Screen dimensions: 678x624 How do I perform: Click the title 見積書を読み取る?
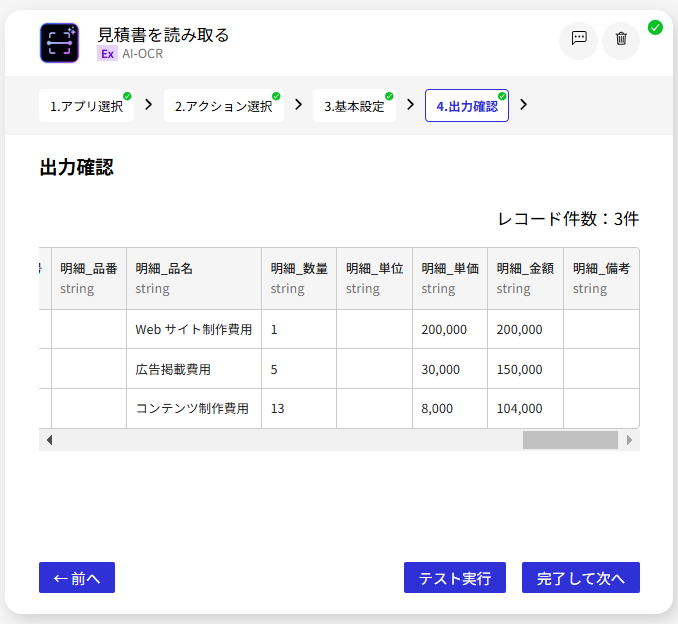click(163, 35)
